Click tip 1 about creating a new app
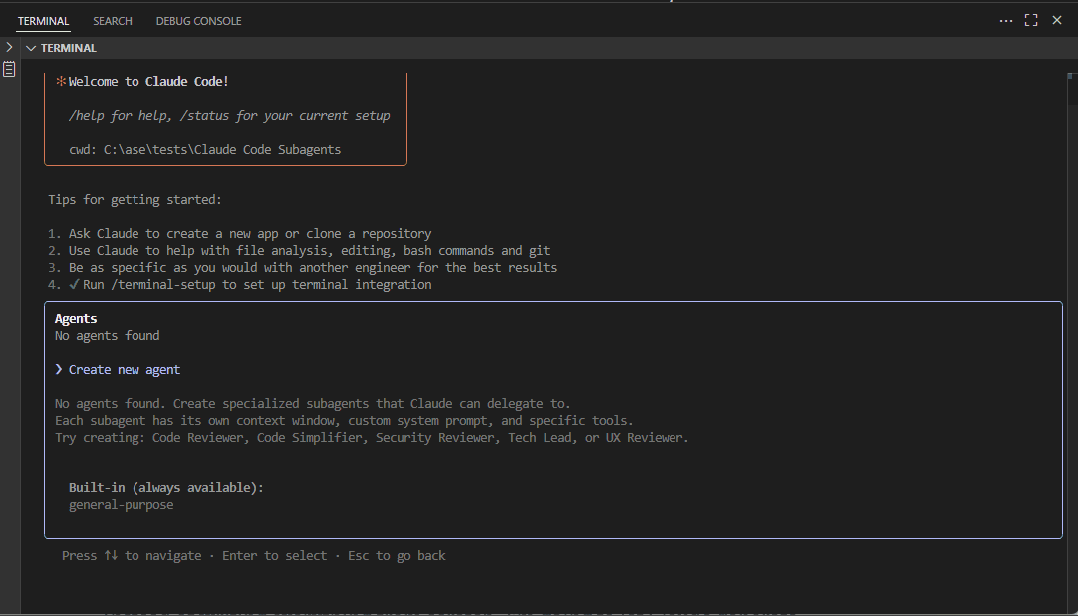Screen dimensions: 1078x616 (x=240, y=234)
